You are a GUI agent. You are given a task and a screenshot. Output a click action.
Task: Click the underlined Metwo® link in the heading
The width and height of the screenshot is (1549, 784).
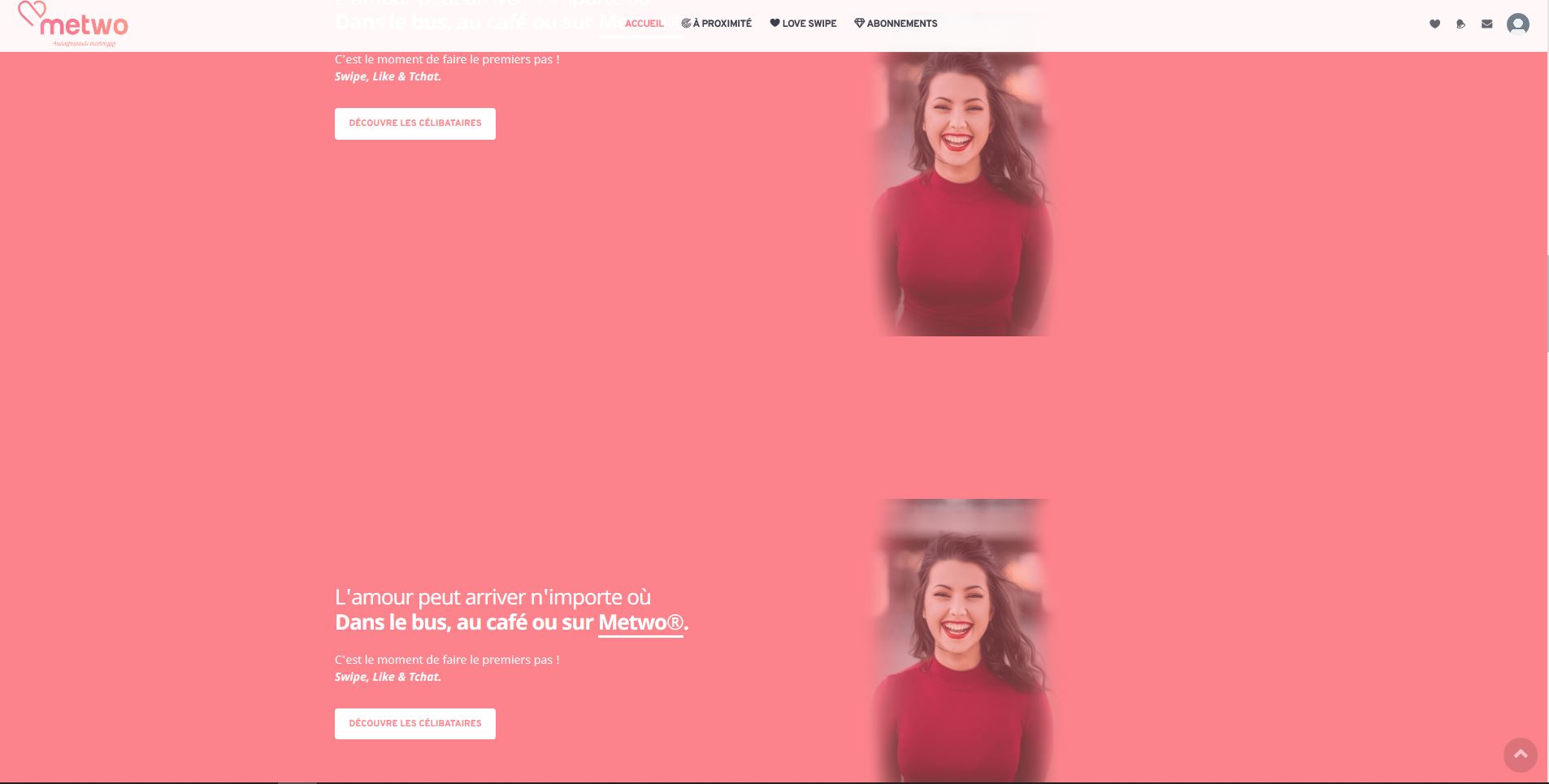640,623
